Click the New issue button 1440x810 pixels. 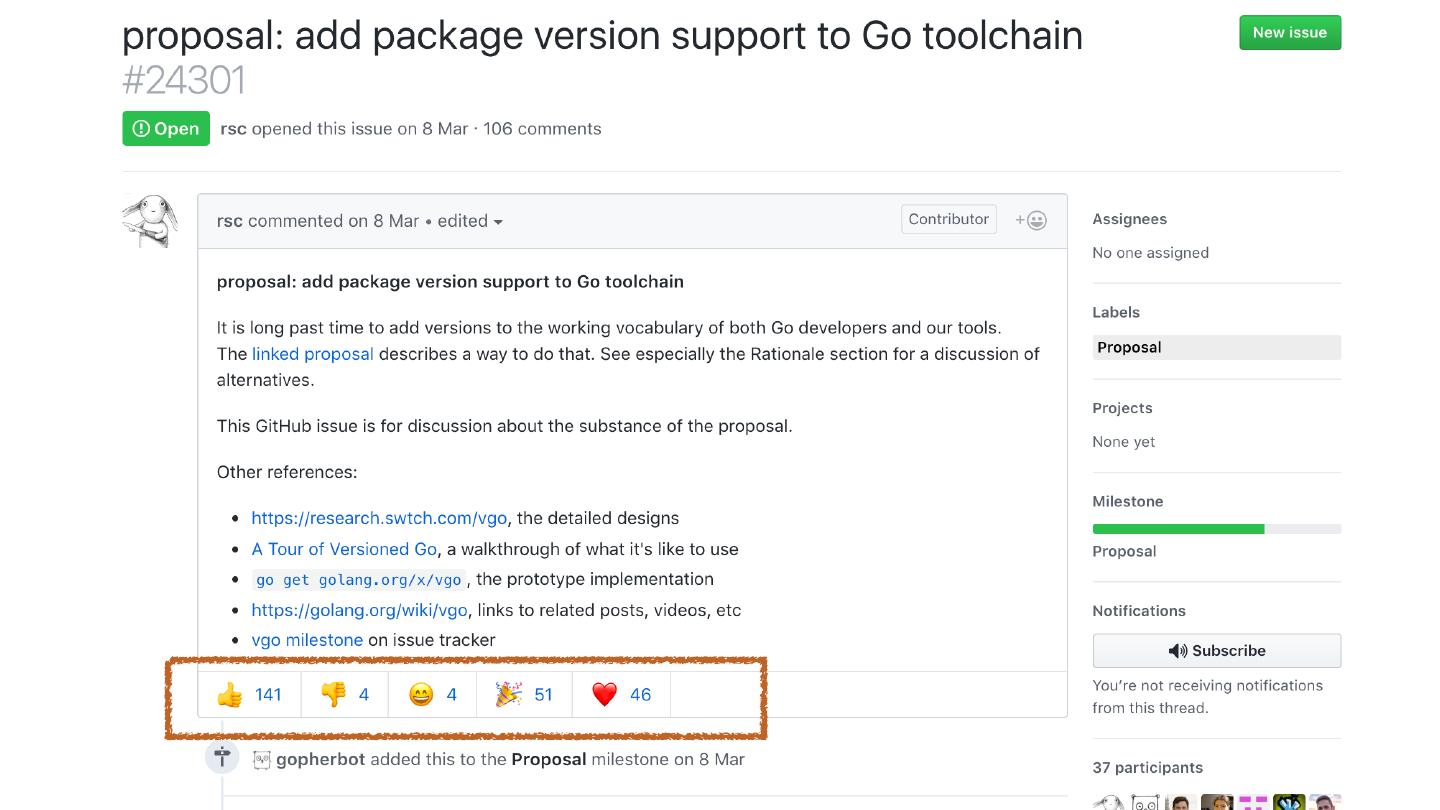pos(1289,32)
